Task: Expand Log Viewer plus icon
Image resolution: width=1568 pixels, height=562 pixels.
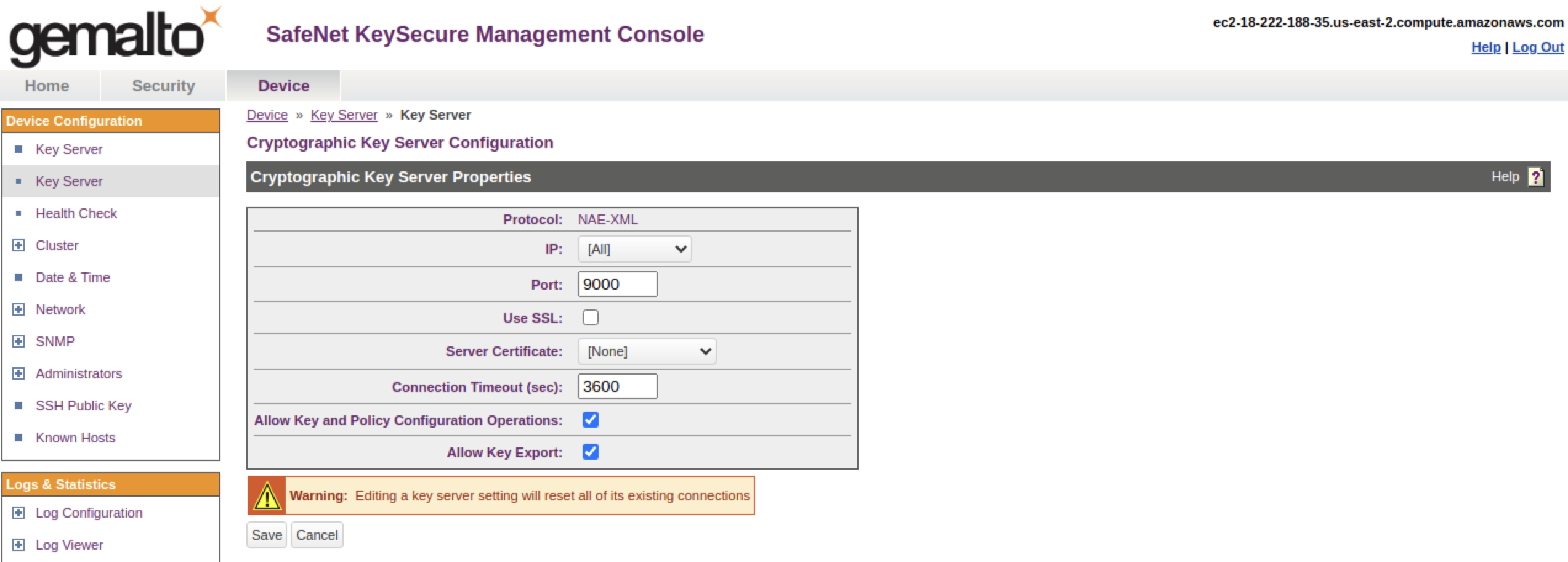Action: pyautogui.click(x=18, y=545)
